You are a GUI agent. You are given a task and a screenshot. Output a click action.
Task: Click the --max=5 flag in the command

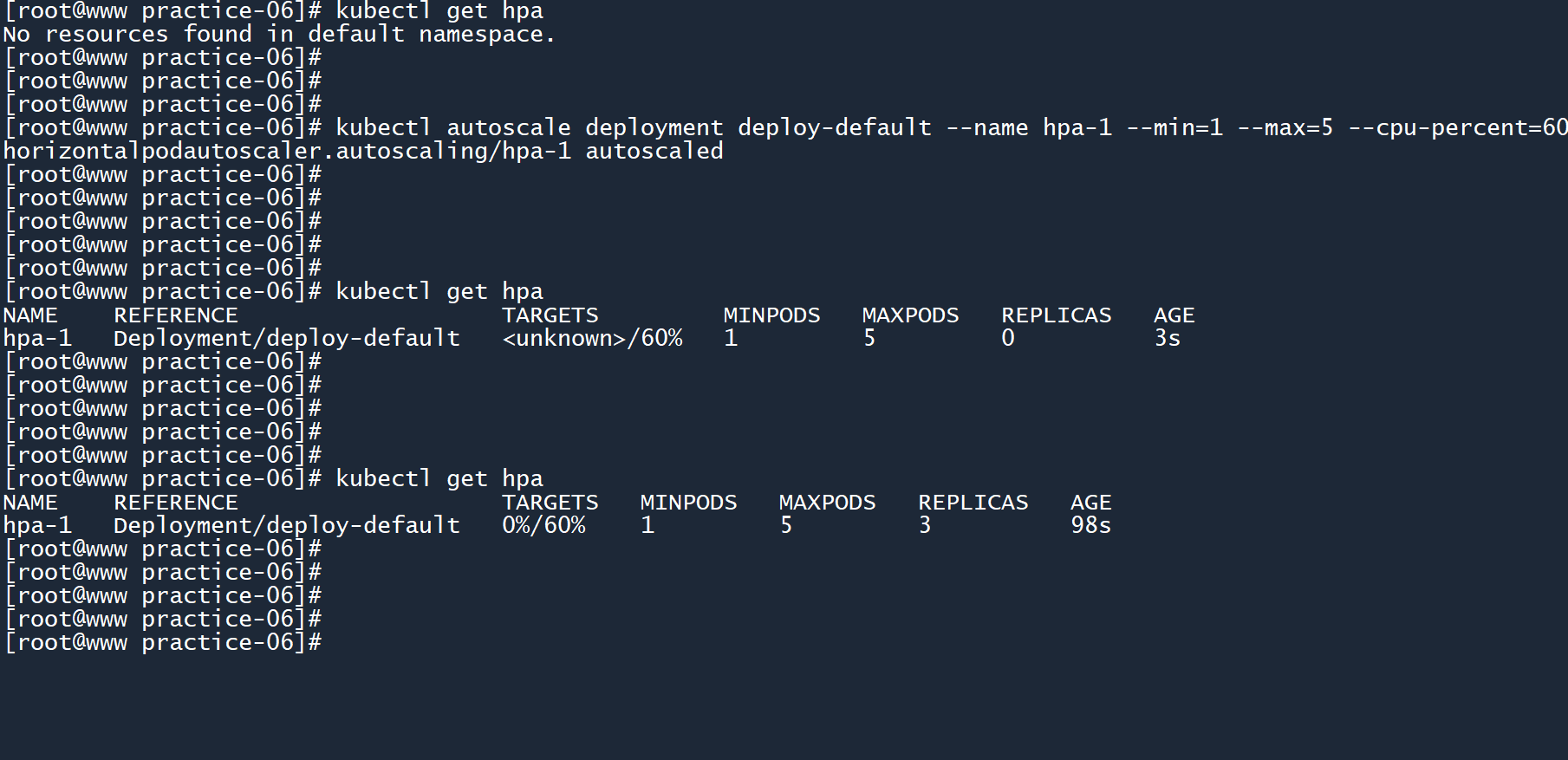pos(1285,128)
